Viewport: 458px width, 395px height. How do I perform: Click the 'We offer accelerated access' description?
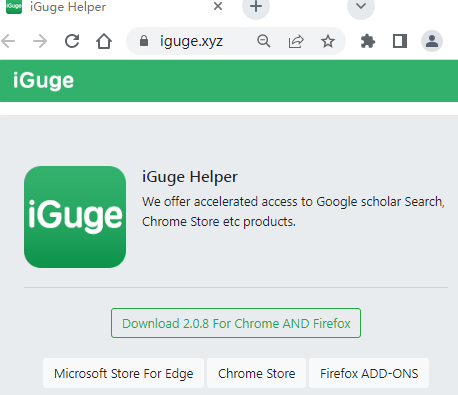tap(293, 211)
